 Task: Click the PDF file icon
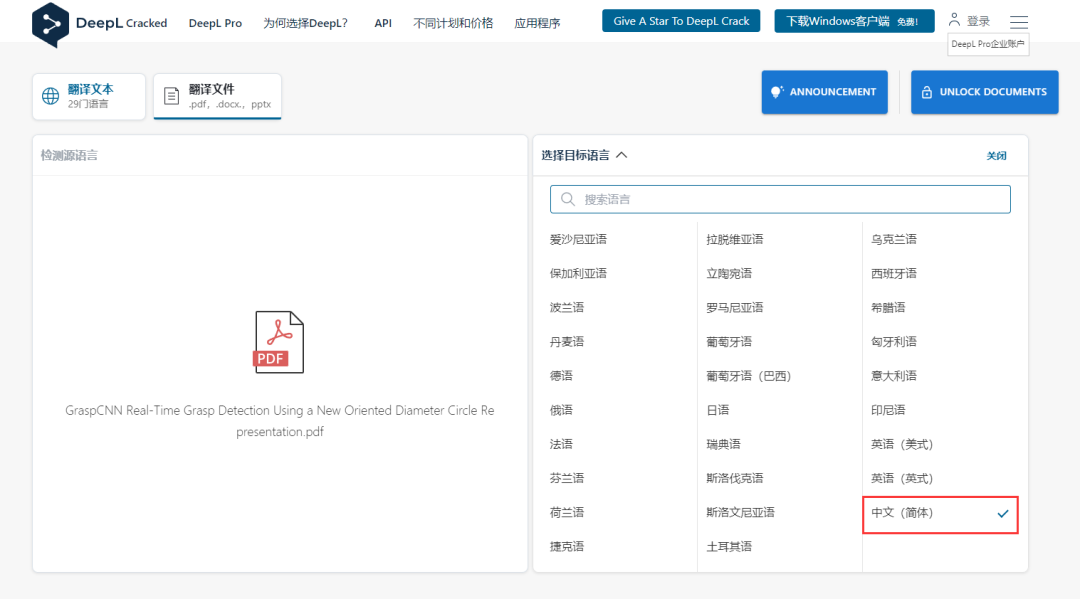pyautogui.click(x=279, y=342)
